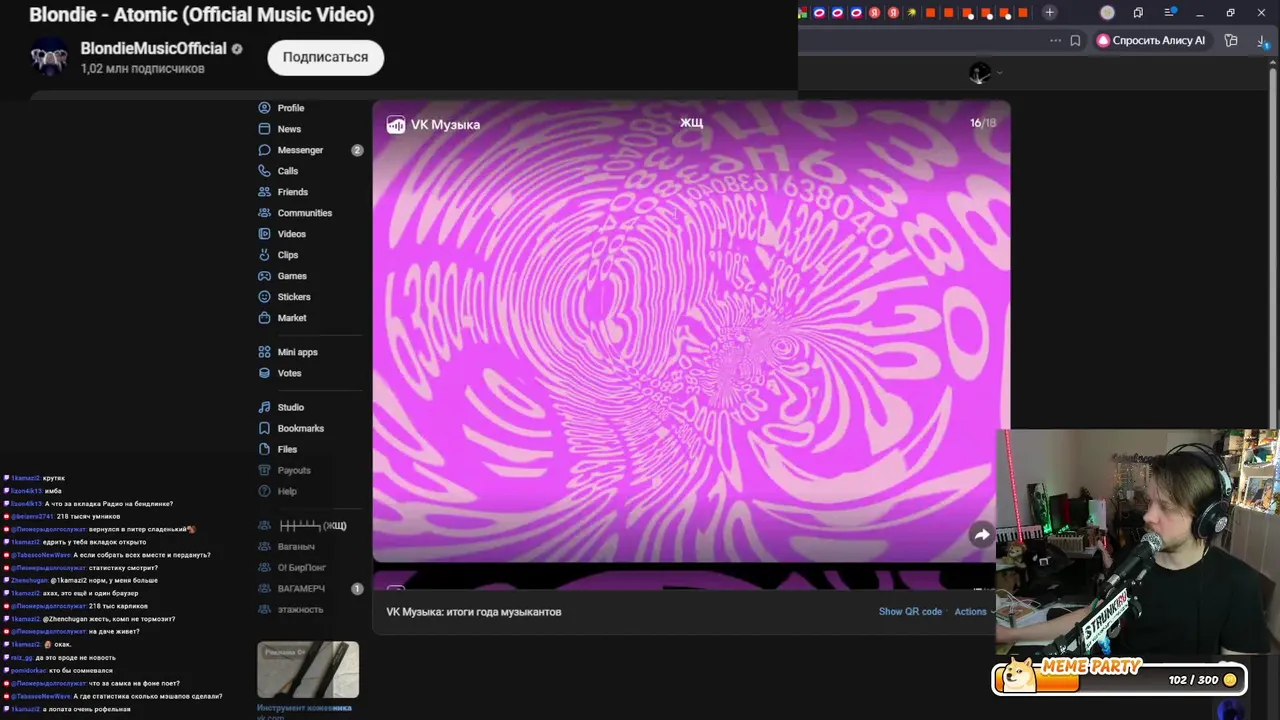Image resolution: width=1280 pixels, height=720 pixels.
Task: Open the browser downloads icon
Action: 1262,41
